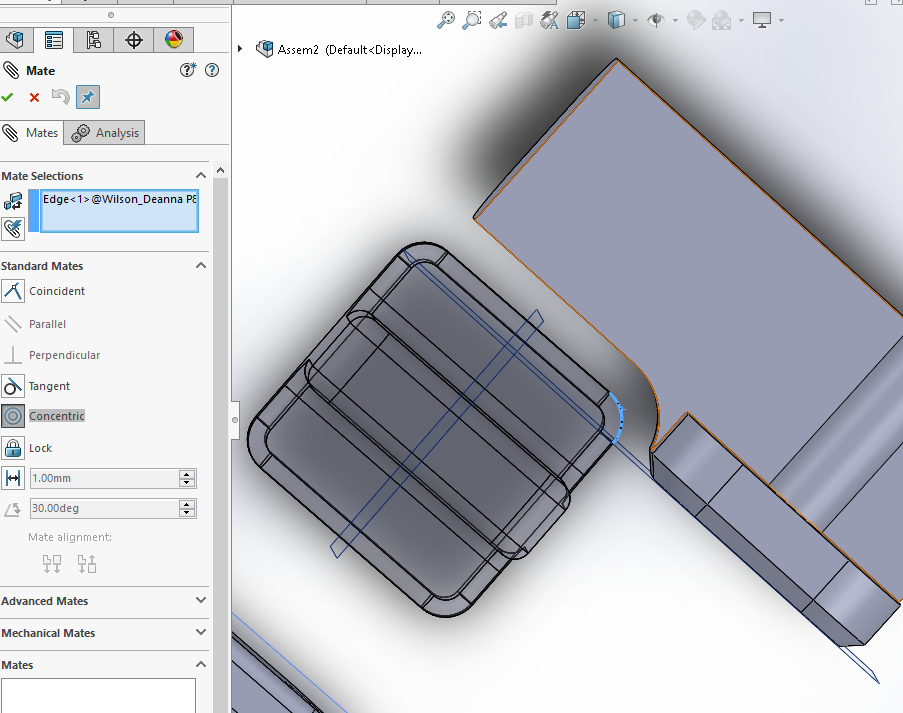
Task: Select the Tangent mate type
Action: pyautogui.click(x=47, y=386)
